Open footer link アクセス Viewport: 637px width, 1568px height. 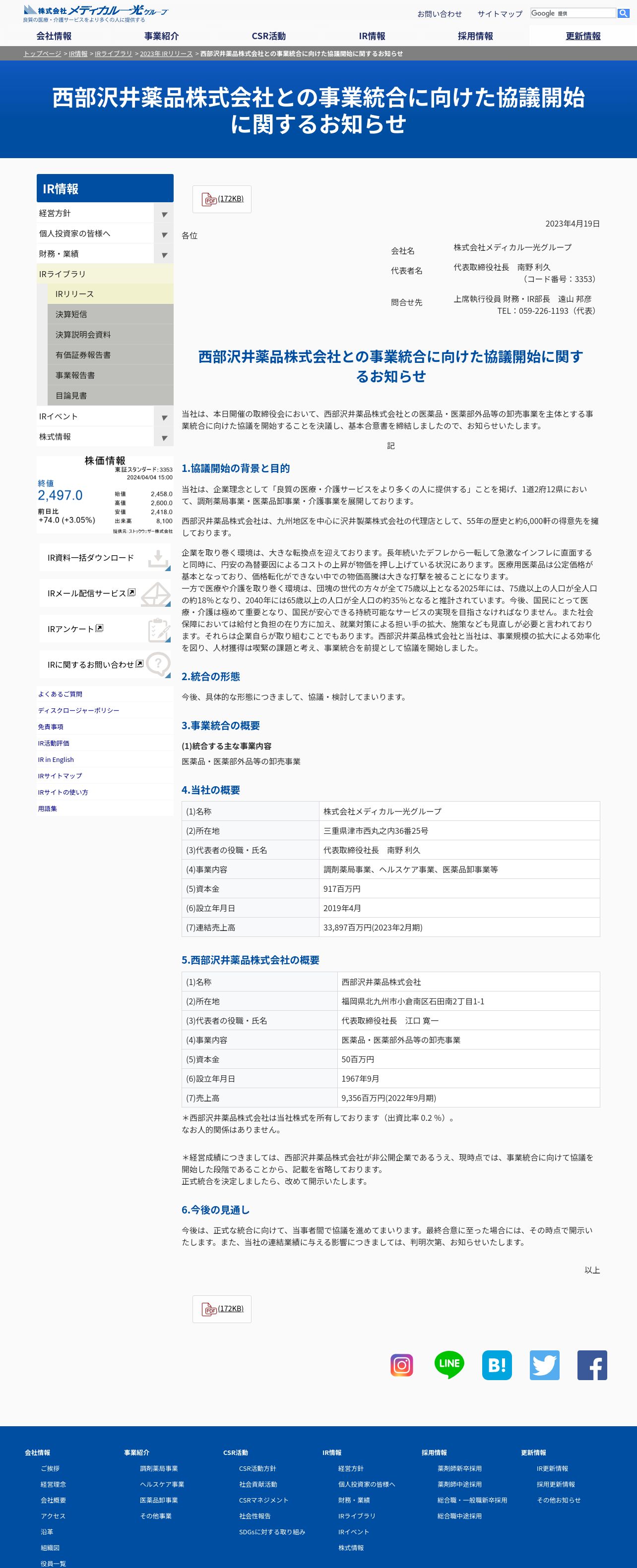click(x=53, y=1515)
